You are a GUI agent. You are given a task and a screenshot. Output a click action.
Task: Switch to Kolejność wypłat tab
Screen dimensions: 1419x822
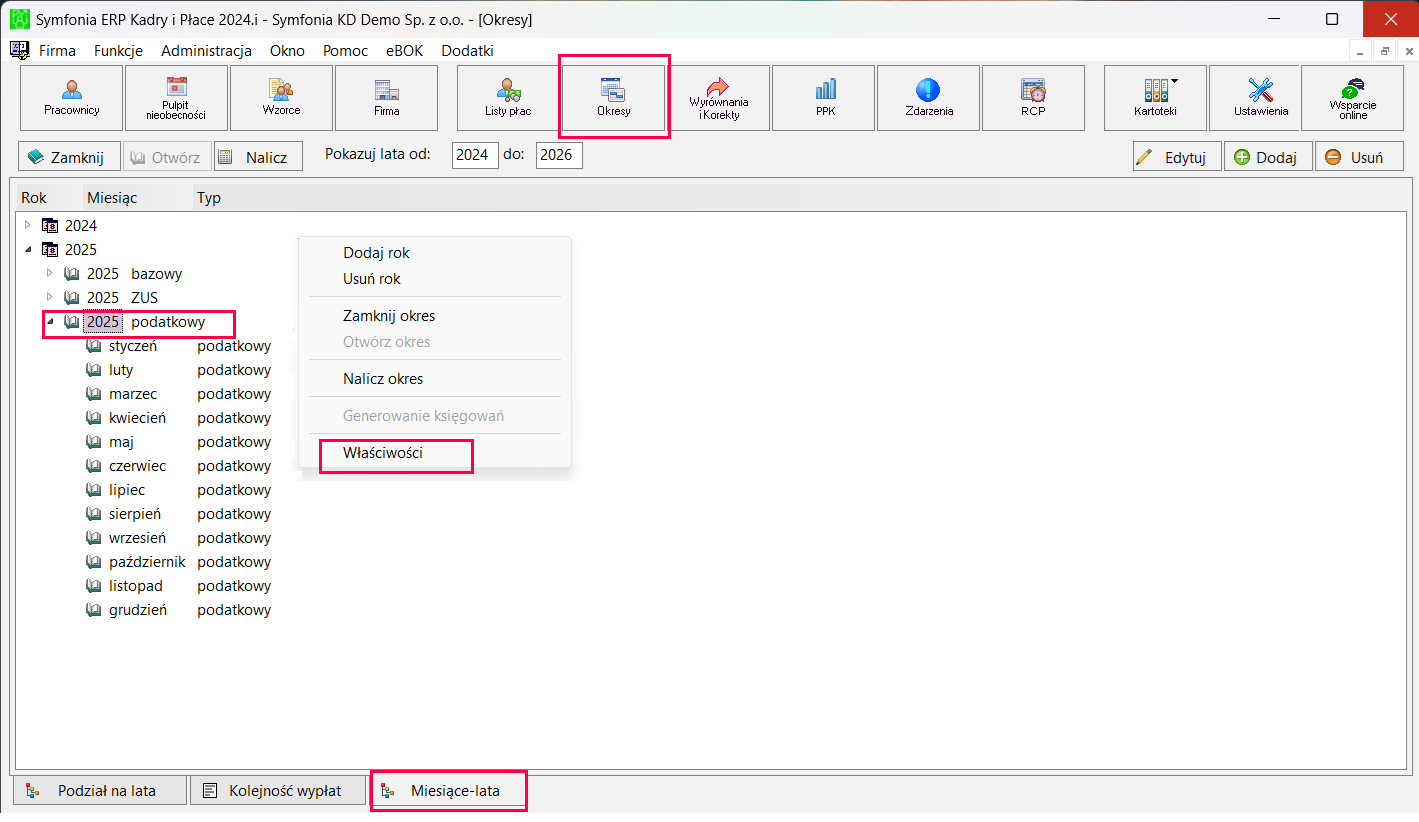point(277,790)
